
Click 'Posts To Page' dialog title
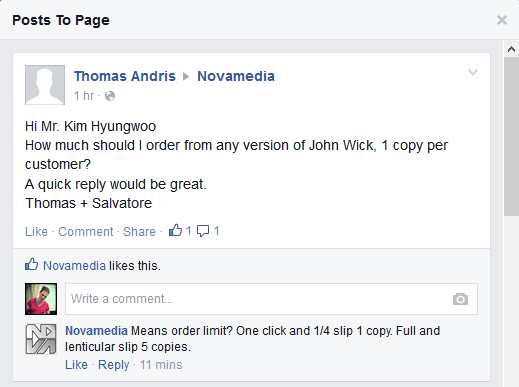61,20
